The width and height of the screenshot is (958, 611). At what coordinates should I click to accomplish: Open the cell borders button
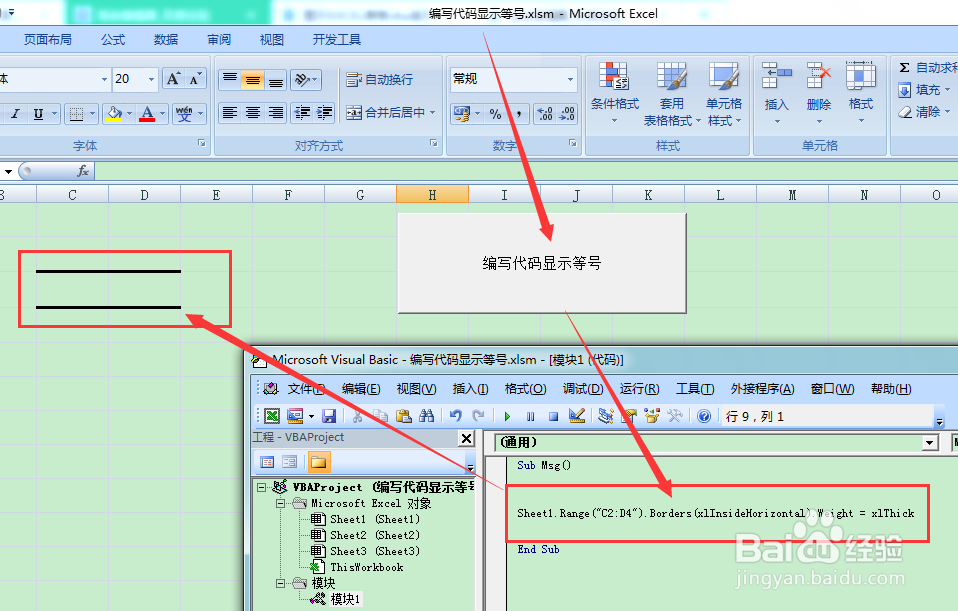[x=76, y=114]
